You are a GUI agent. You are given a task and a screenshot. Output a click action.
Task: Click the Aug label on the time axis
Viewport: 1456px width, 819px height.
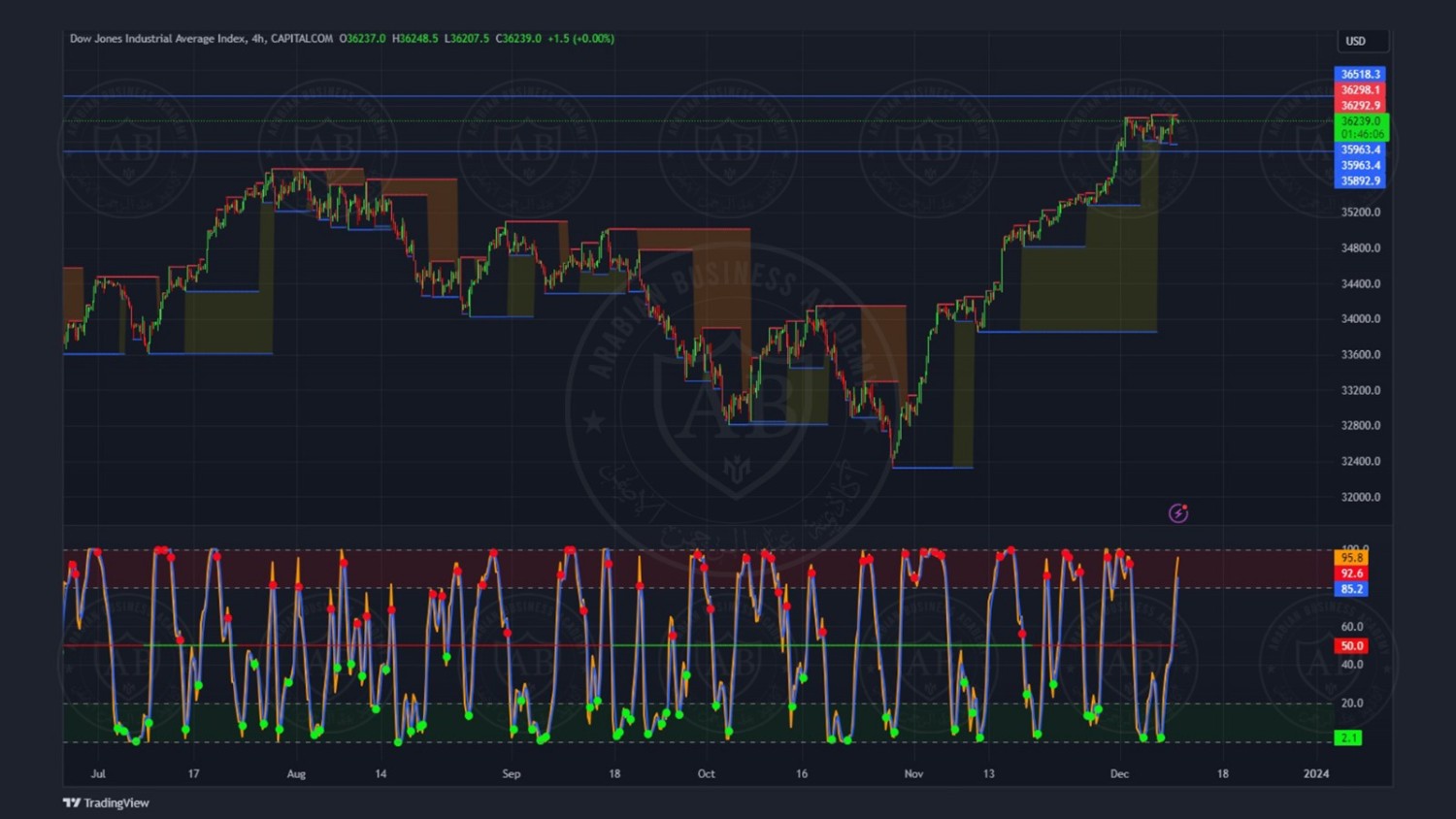tap(296, 773)
